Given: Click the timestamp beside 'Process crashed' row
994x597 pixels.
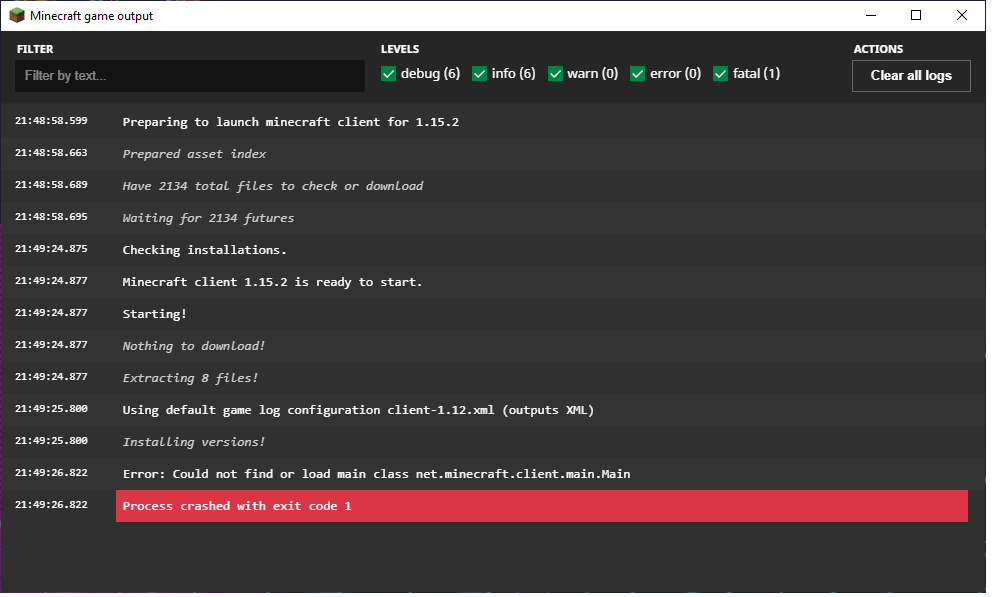Looking at the screenshot, I should 51,504.
